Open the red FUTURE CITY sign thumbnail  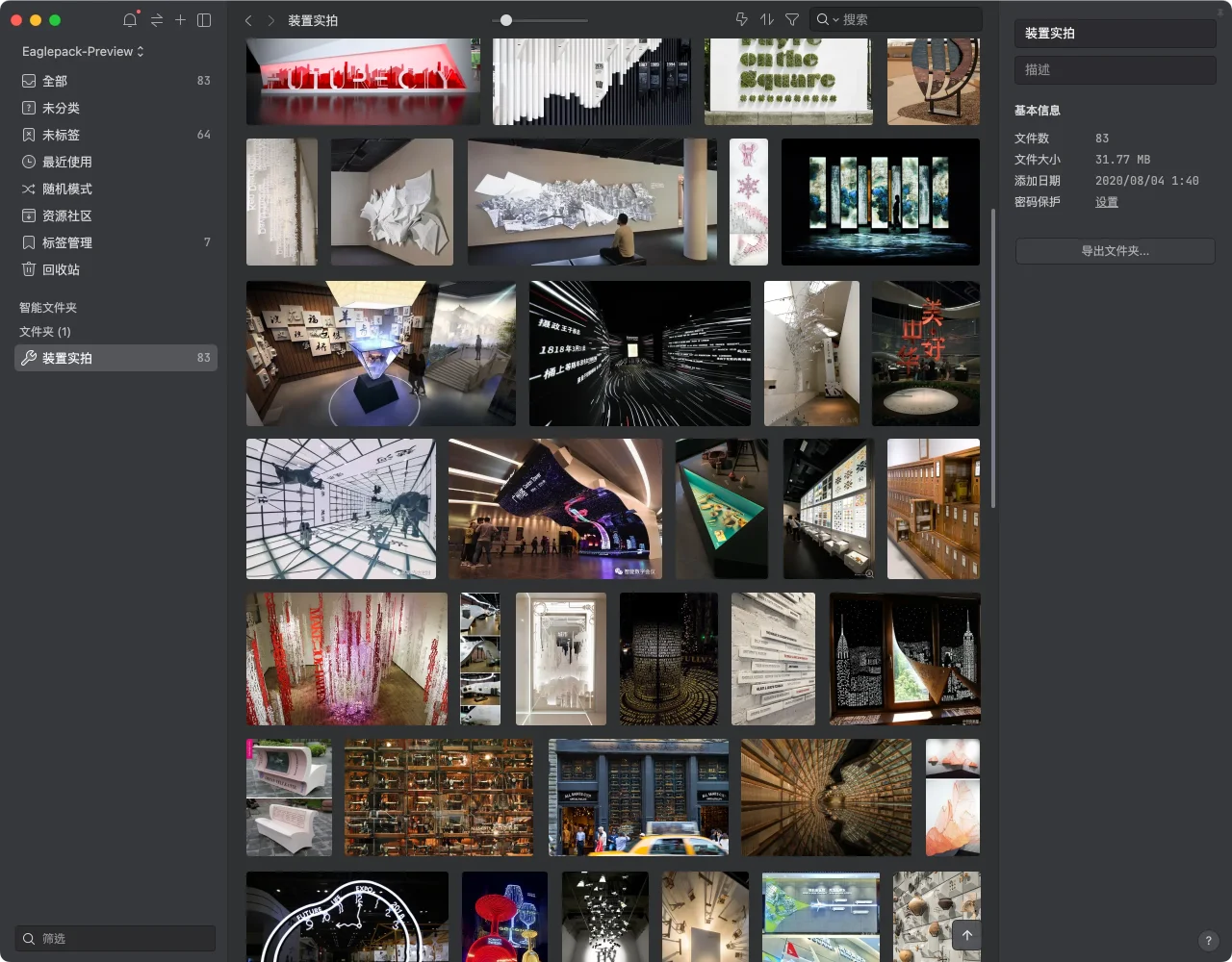(363, 82)
